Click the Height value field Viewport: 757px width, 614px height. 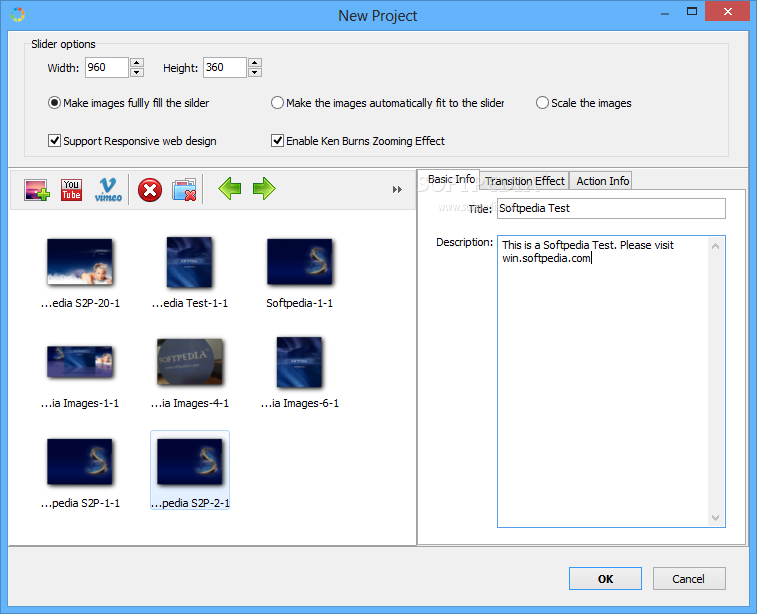coord(224,68)
